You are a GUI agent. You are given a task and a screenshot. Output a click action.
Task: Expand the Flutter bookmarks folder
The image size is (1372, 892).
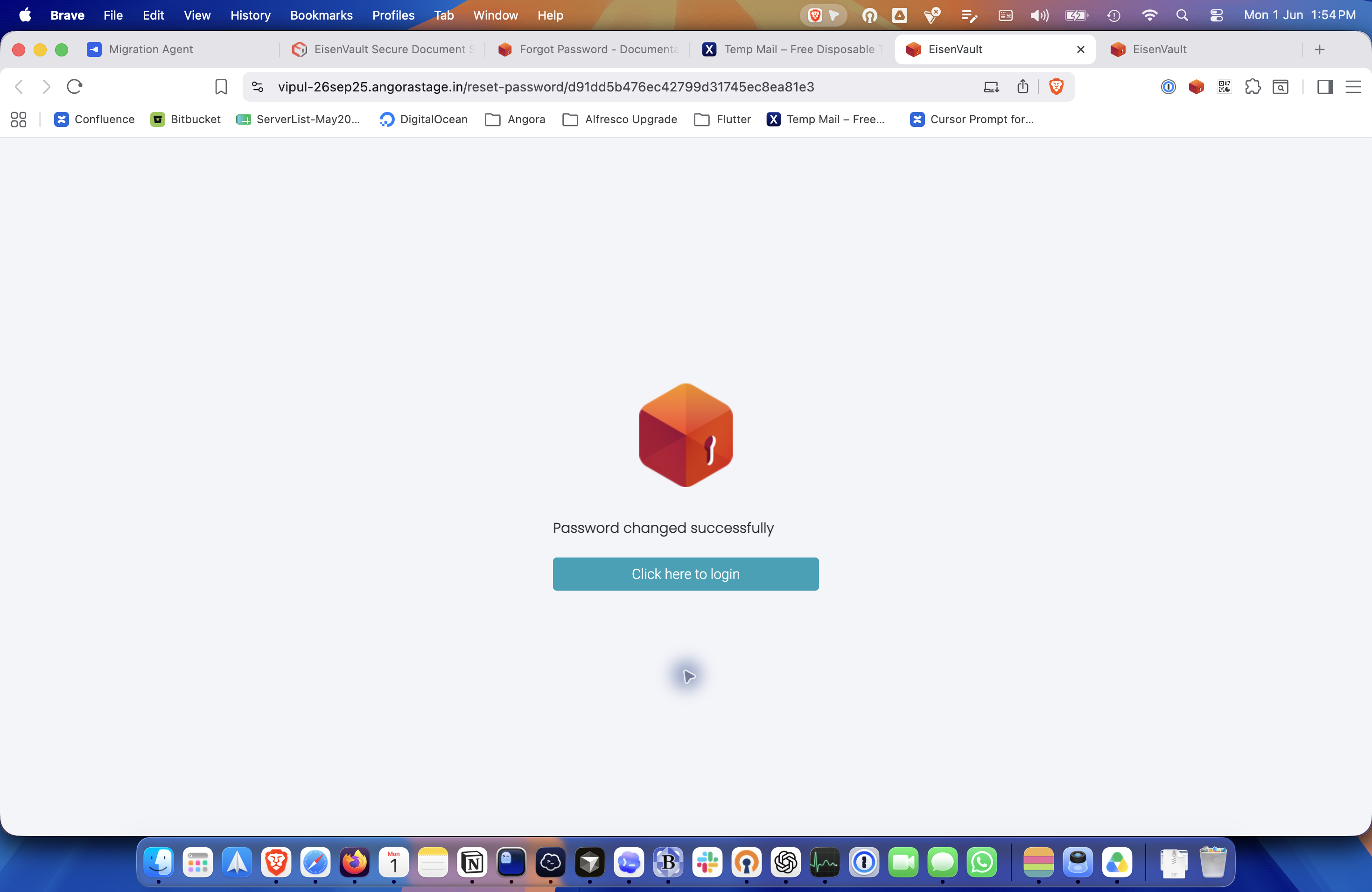pyautogui.click(x=723, y=119)
